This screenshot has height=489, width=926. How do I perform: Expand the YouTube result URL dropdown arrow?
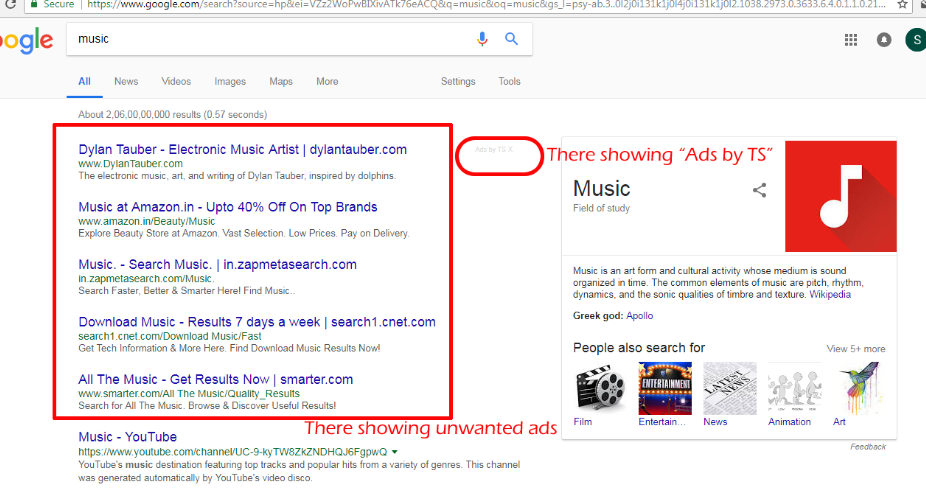[395, 452]
